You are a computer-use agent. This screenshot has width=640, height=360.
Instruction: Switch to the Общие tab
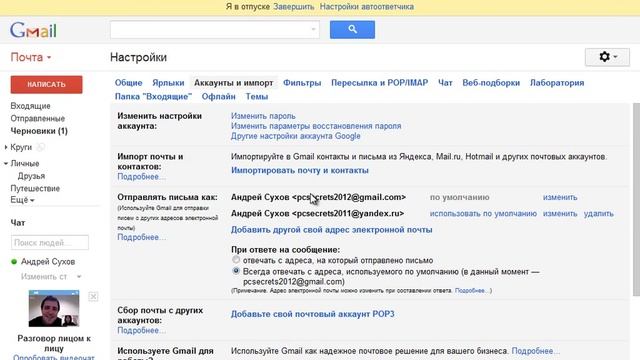[128, 83]
